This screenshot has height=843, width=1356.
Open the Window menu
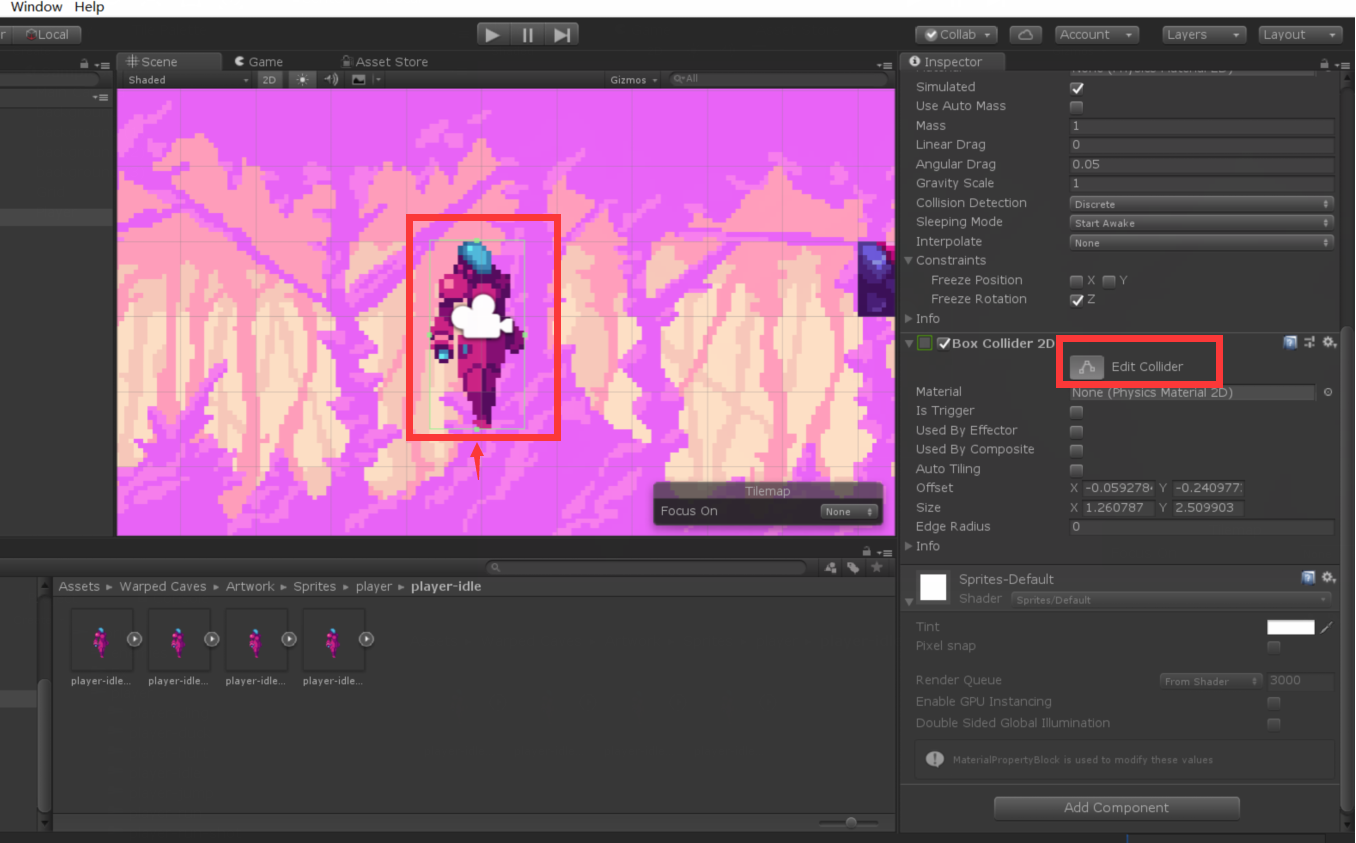click(36, 7)
